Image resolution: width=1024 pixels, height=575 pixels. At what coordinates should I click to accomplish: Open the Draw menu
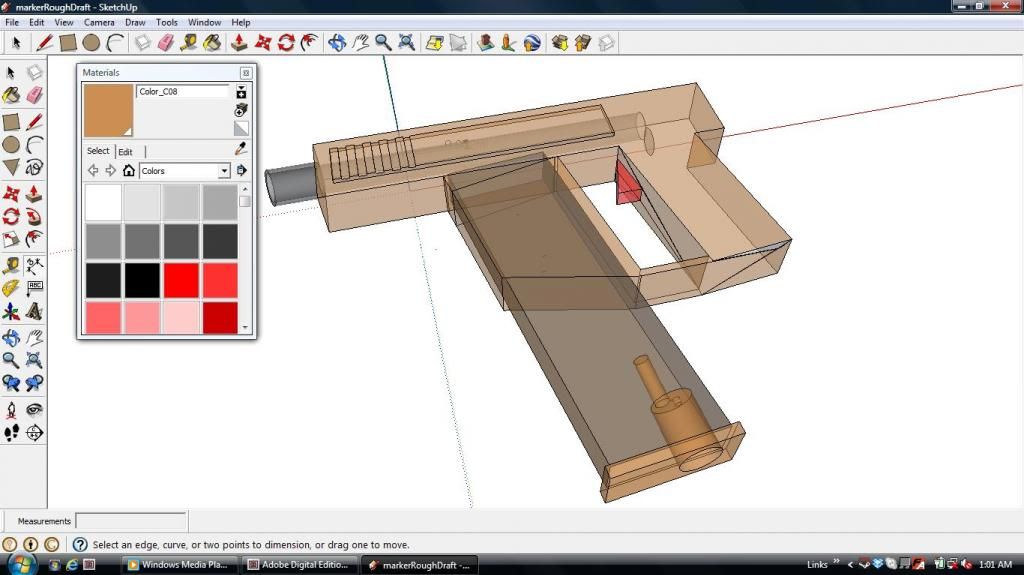tap(135, 22)
